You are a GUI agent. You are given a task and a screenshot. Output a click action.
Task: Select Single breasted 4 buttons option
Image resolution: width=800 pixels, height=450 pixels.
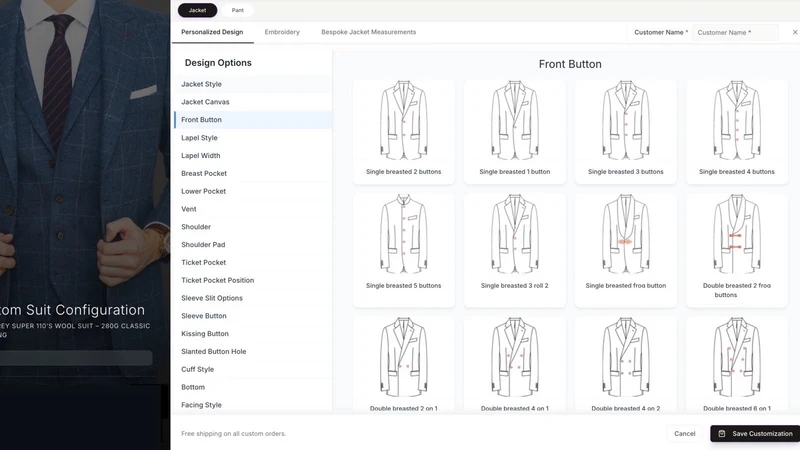click(737, 132)
